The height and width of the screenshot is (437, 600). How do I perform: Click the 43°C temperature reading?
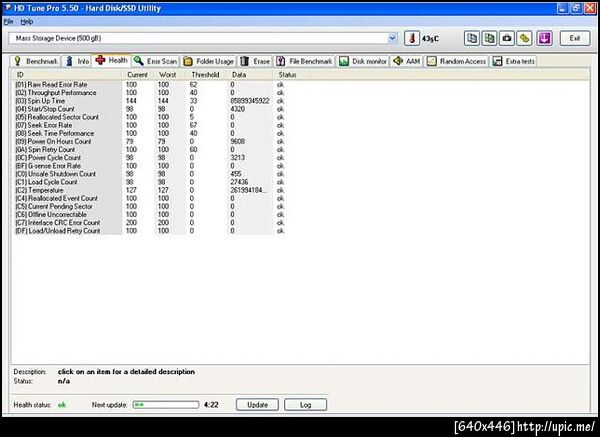(x=430, y=39)
